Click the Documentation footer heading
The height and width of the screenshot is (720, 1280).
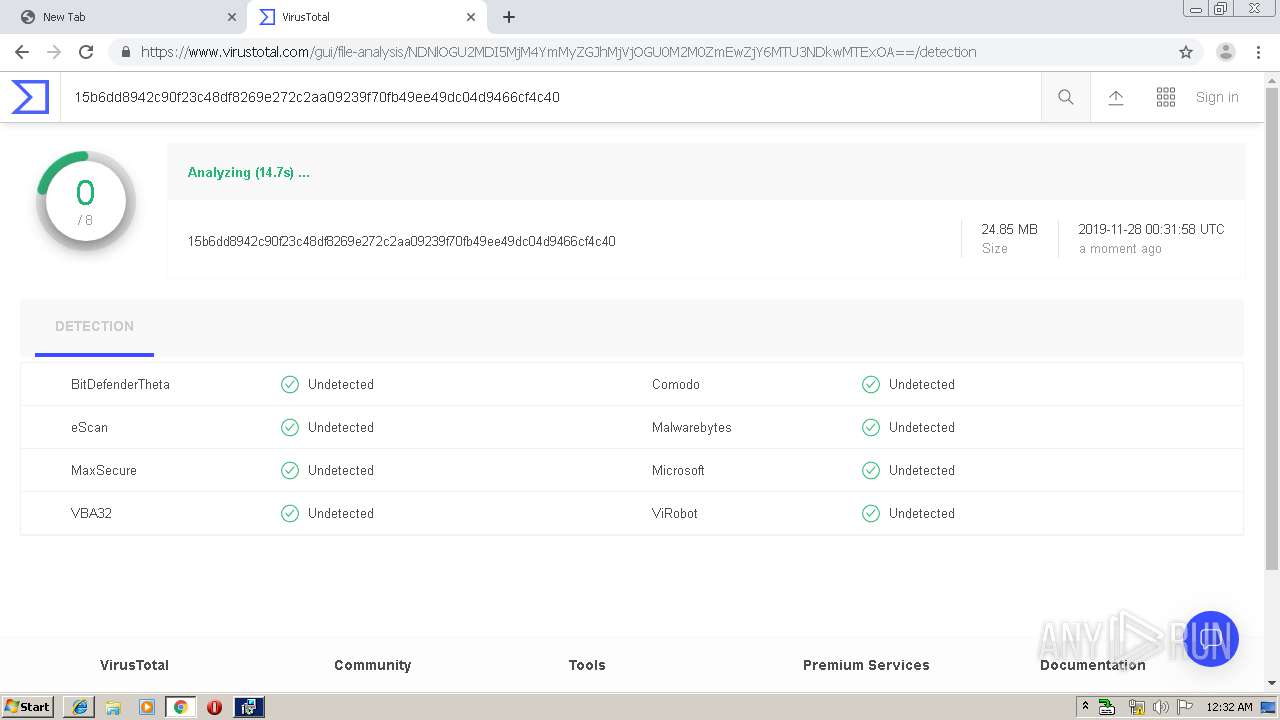(x=1092, y=665)
